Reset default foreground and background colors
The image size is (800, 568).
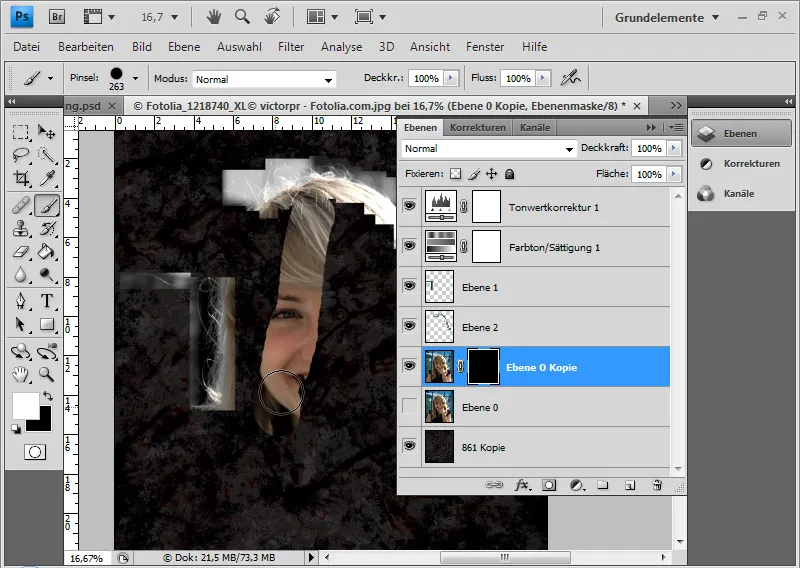[x=16, y=429]
